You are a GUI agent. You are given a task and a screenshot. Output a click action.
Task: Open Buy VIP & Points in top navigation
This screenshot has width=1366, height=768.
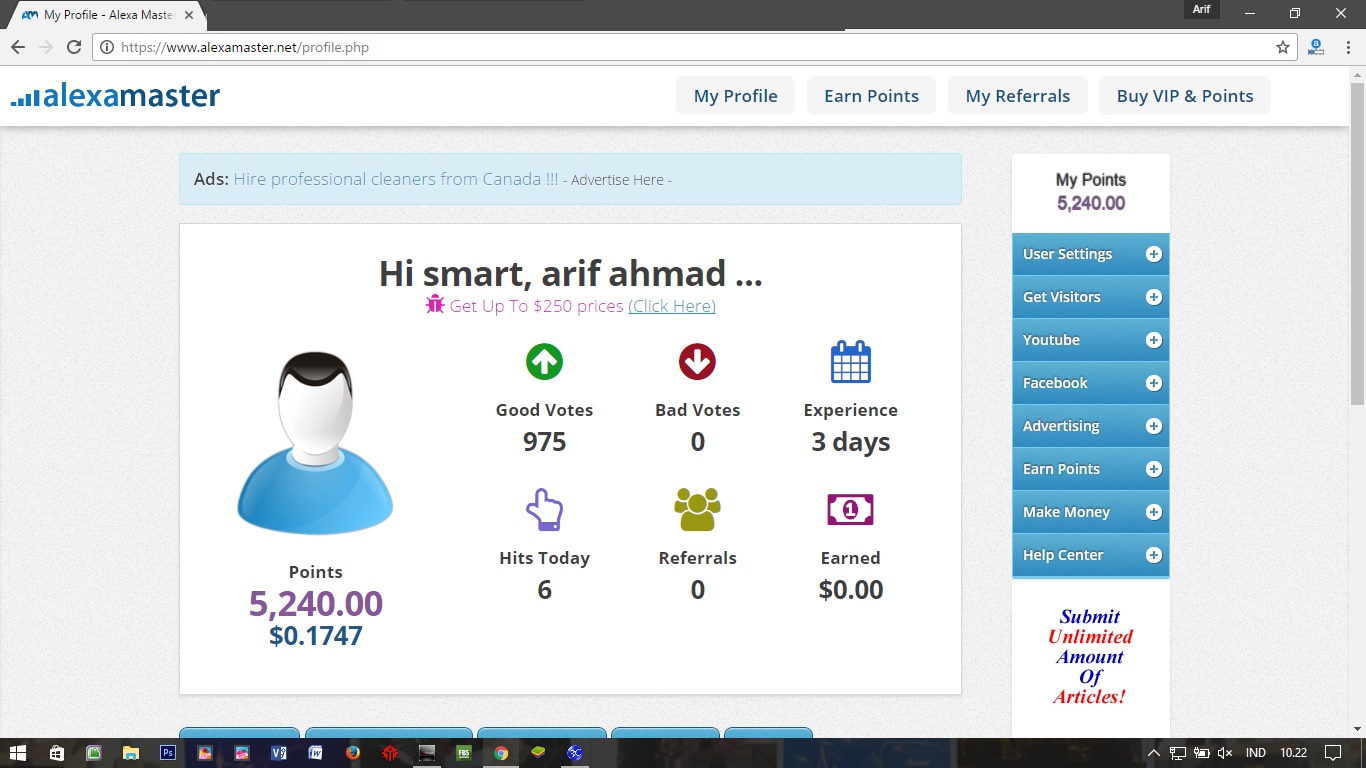click(1185, 96)
